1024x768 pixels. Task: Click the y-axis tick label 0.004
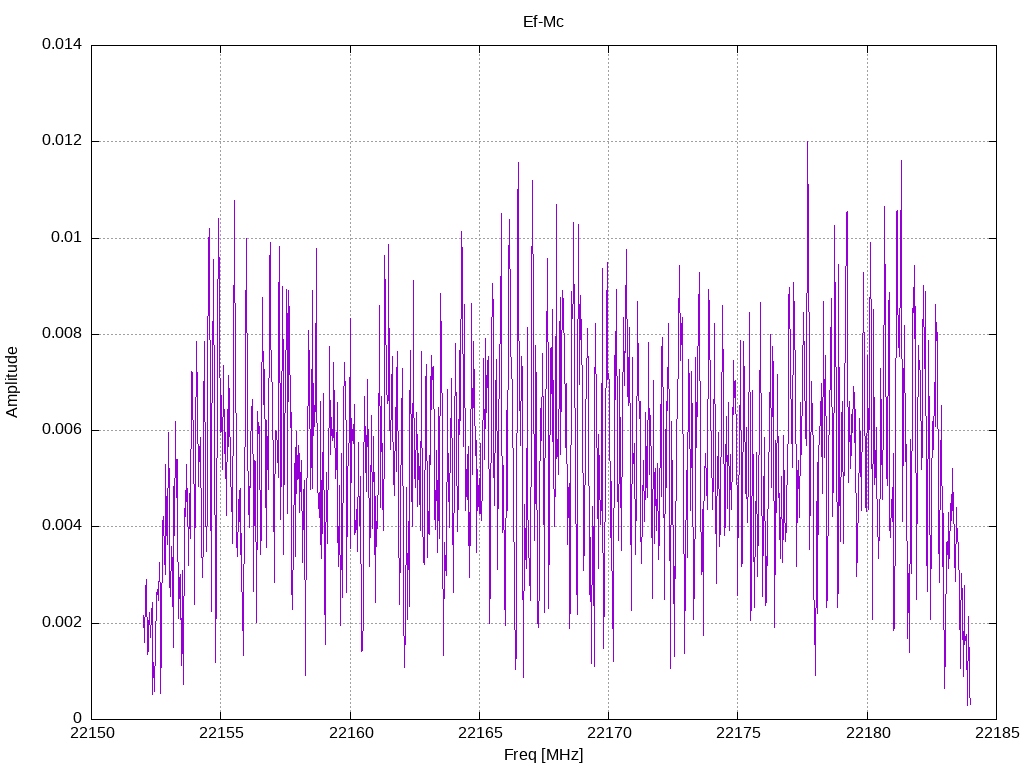[62, 526]
